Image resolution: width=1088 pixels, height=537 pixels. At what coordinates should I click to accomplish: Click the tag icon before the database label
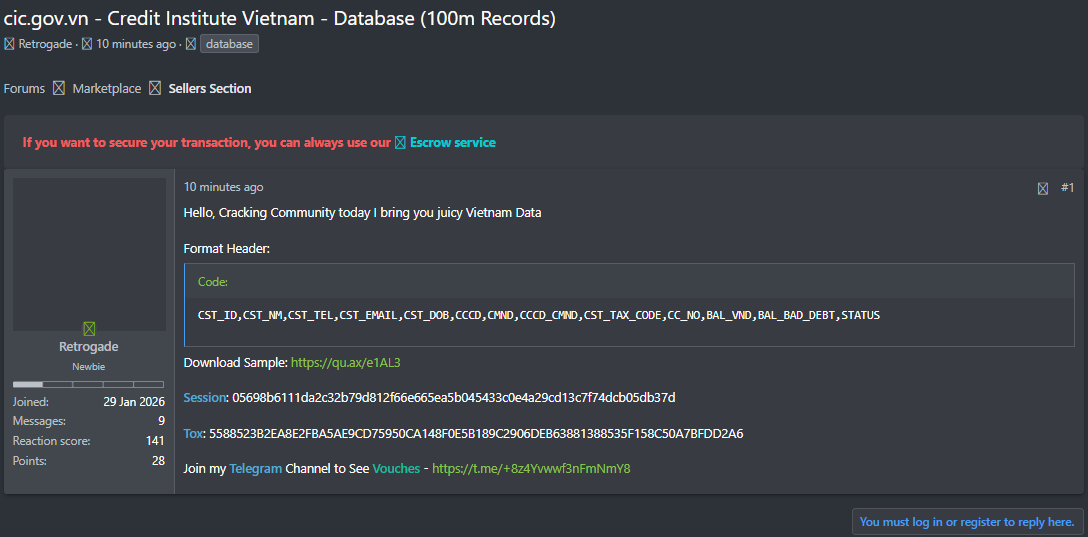click(191, 44)
